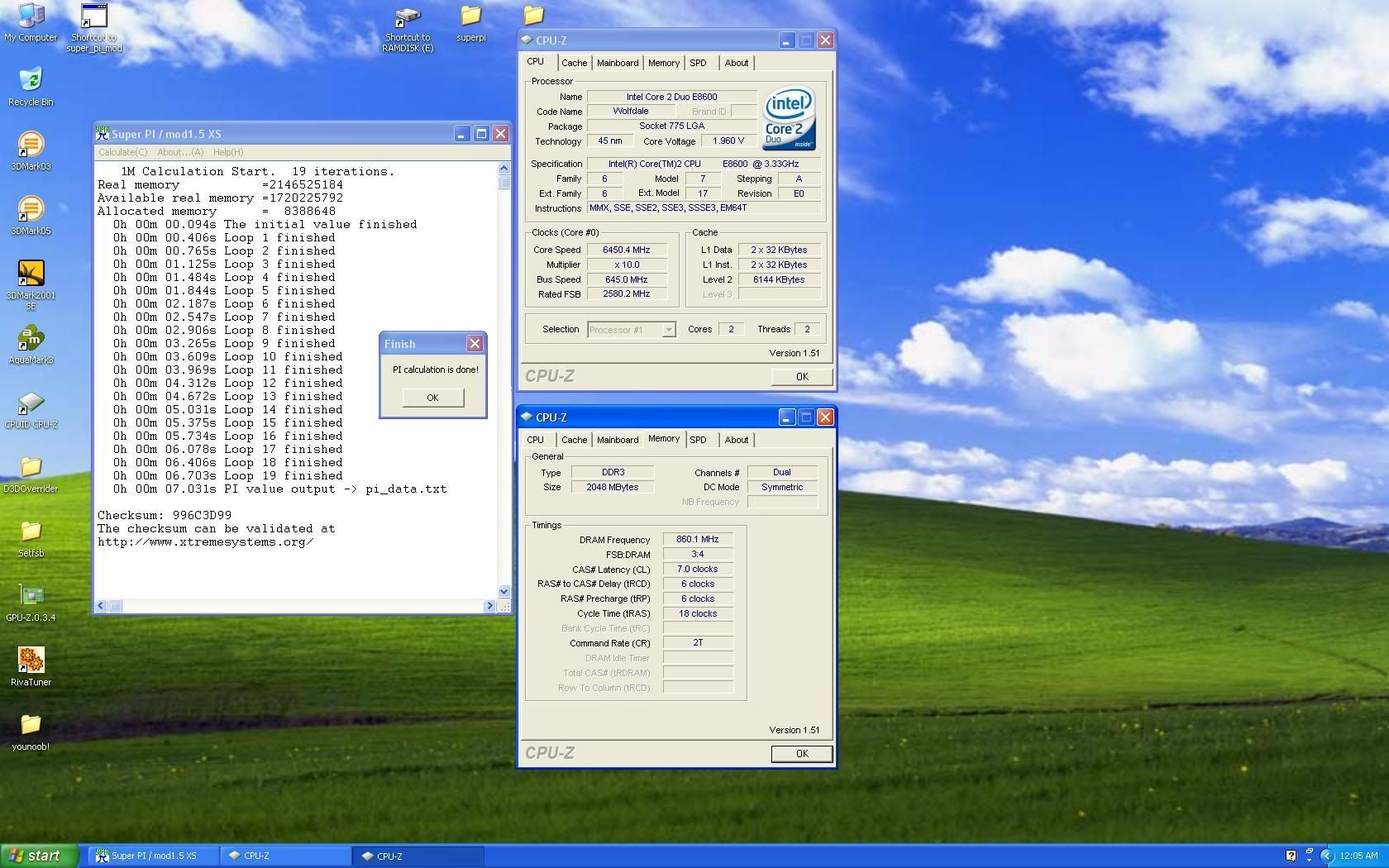1389x868 pixels.
Task: Expand hidden tray icons arrow
Action: (1327, 856)
